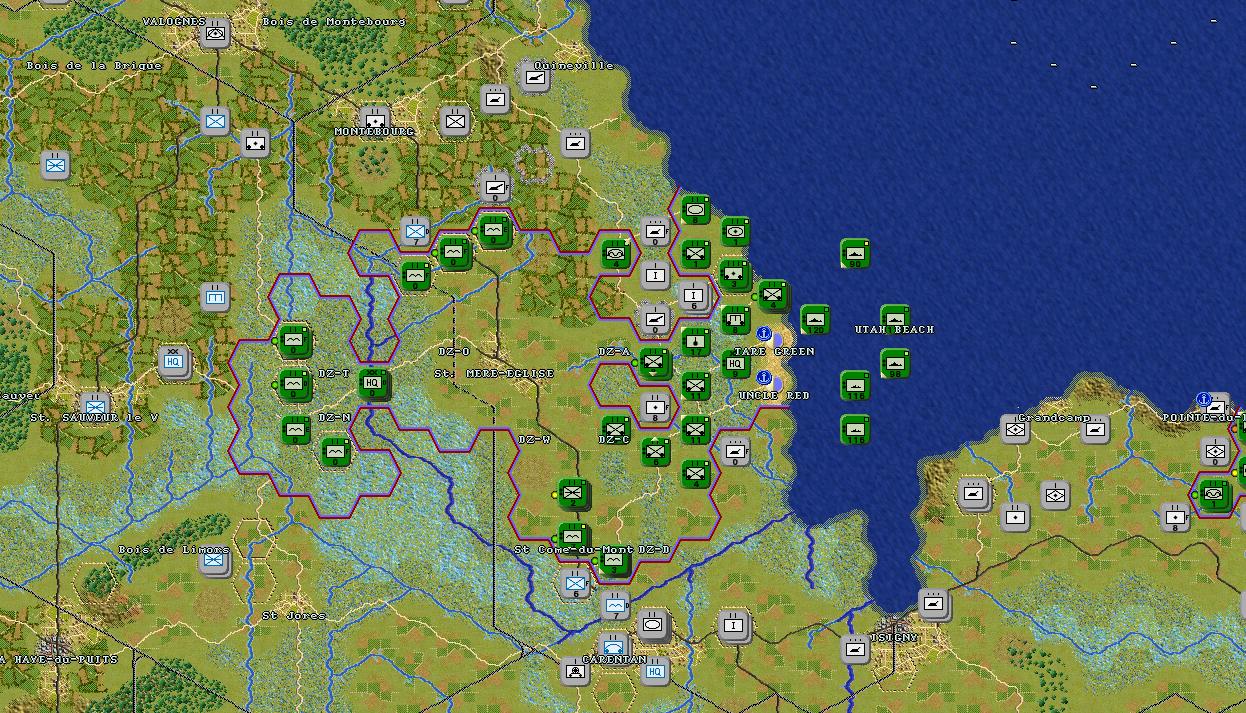Click the UNCLE RED beach label
The height and width of the screenshot is (713, 1246).
[x=774, y=395]
